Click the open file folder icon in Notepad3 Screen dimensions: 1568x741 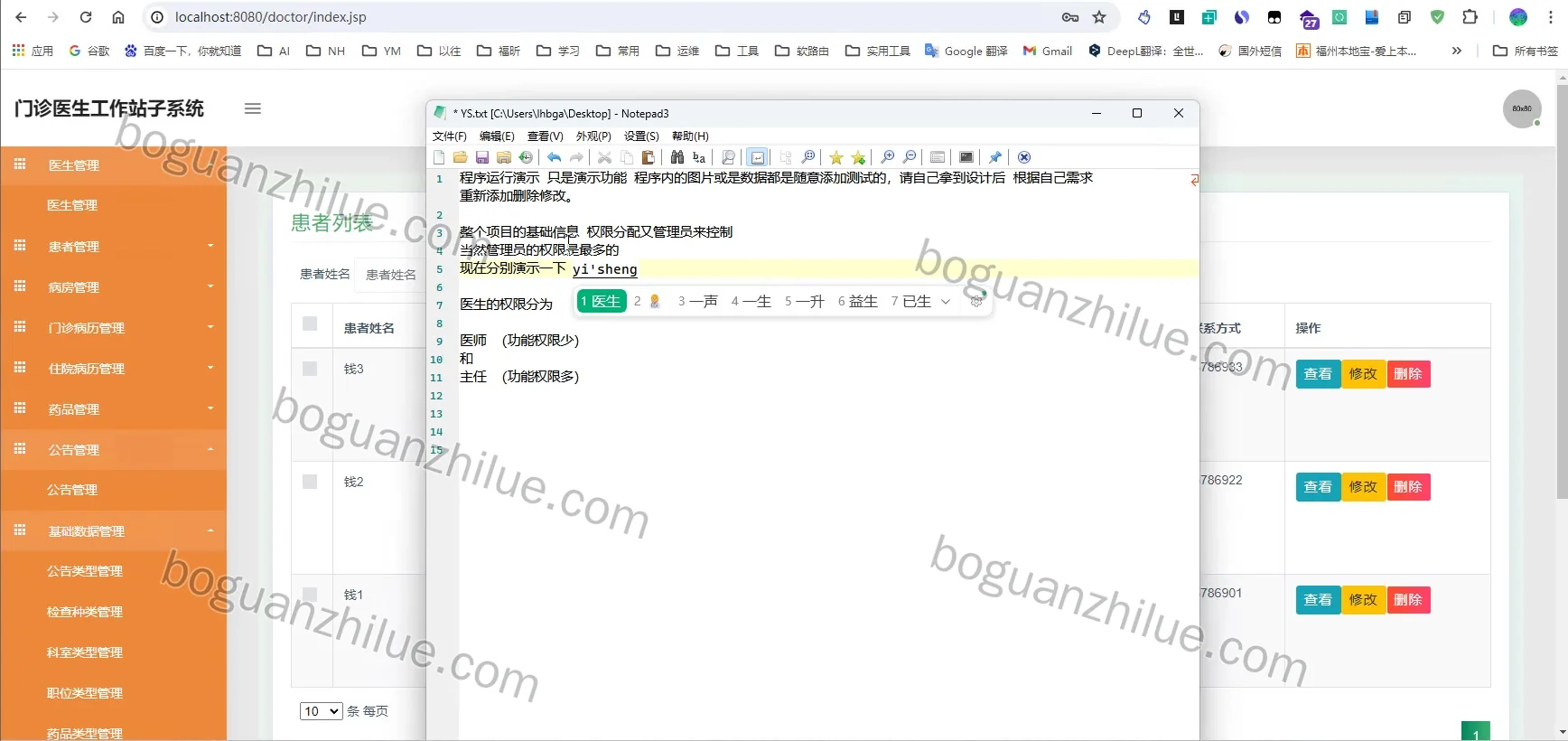tap(461, 157)
